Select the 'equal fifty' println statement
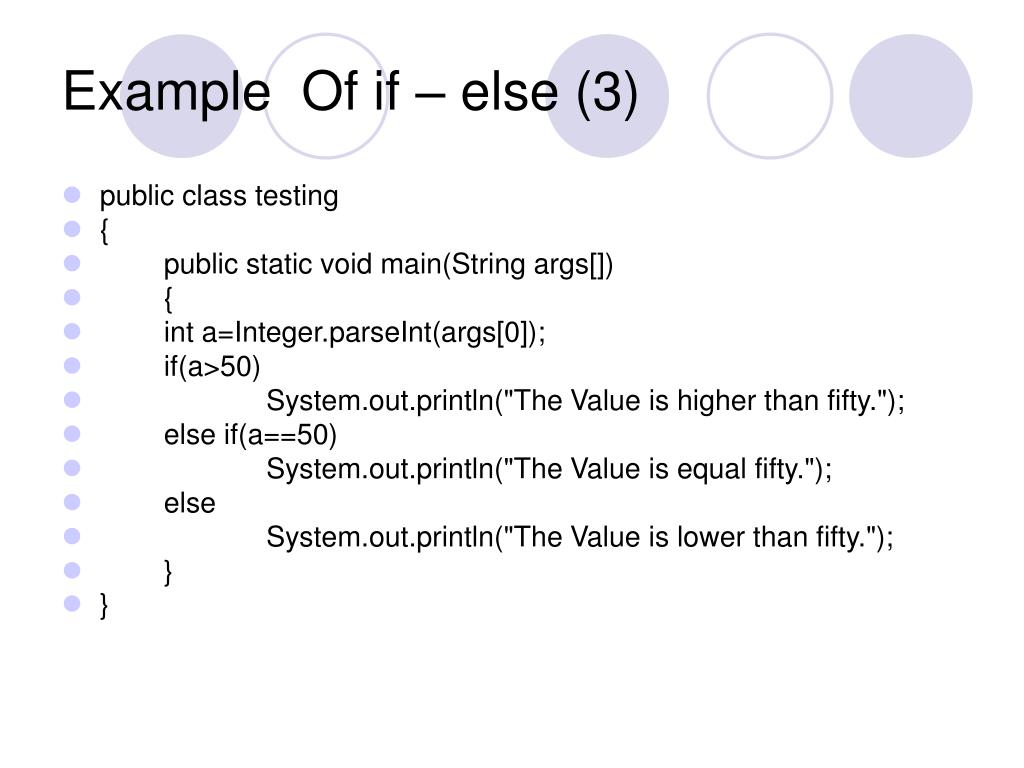This screenshot has height=768, width=1024. click(549, 469)
